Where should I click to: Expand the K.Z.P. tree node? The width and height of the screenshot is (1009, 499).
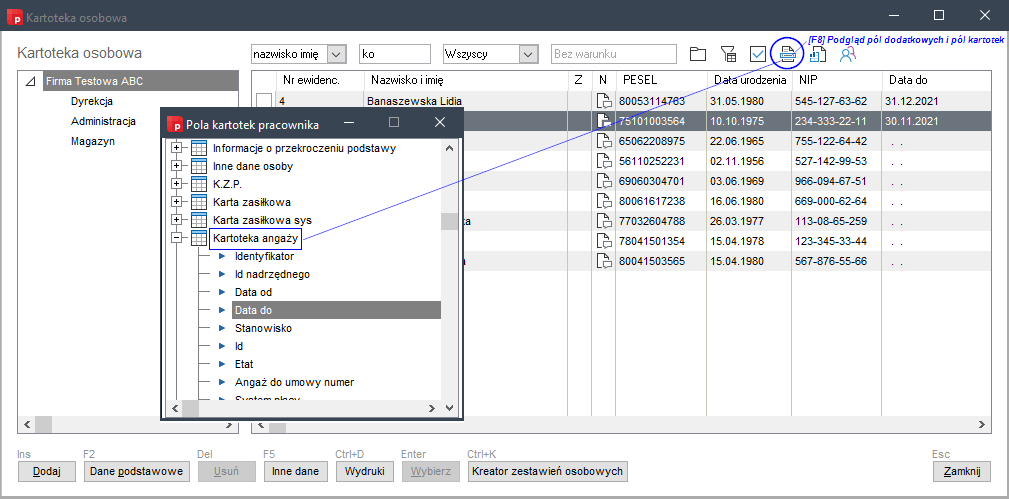click(176, 184)
